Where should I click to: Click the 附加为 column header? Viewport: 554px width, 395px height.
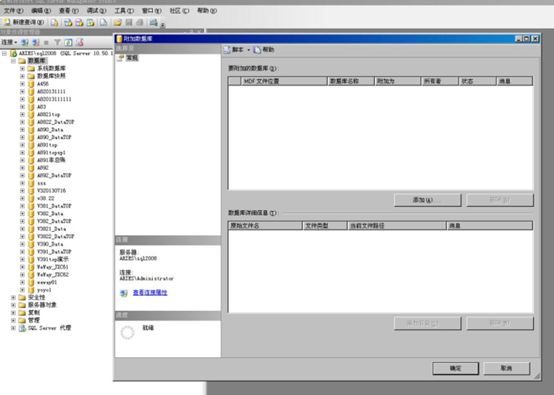397,81
